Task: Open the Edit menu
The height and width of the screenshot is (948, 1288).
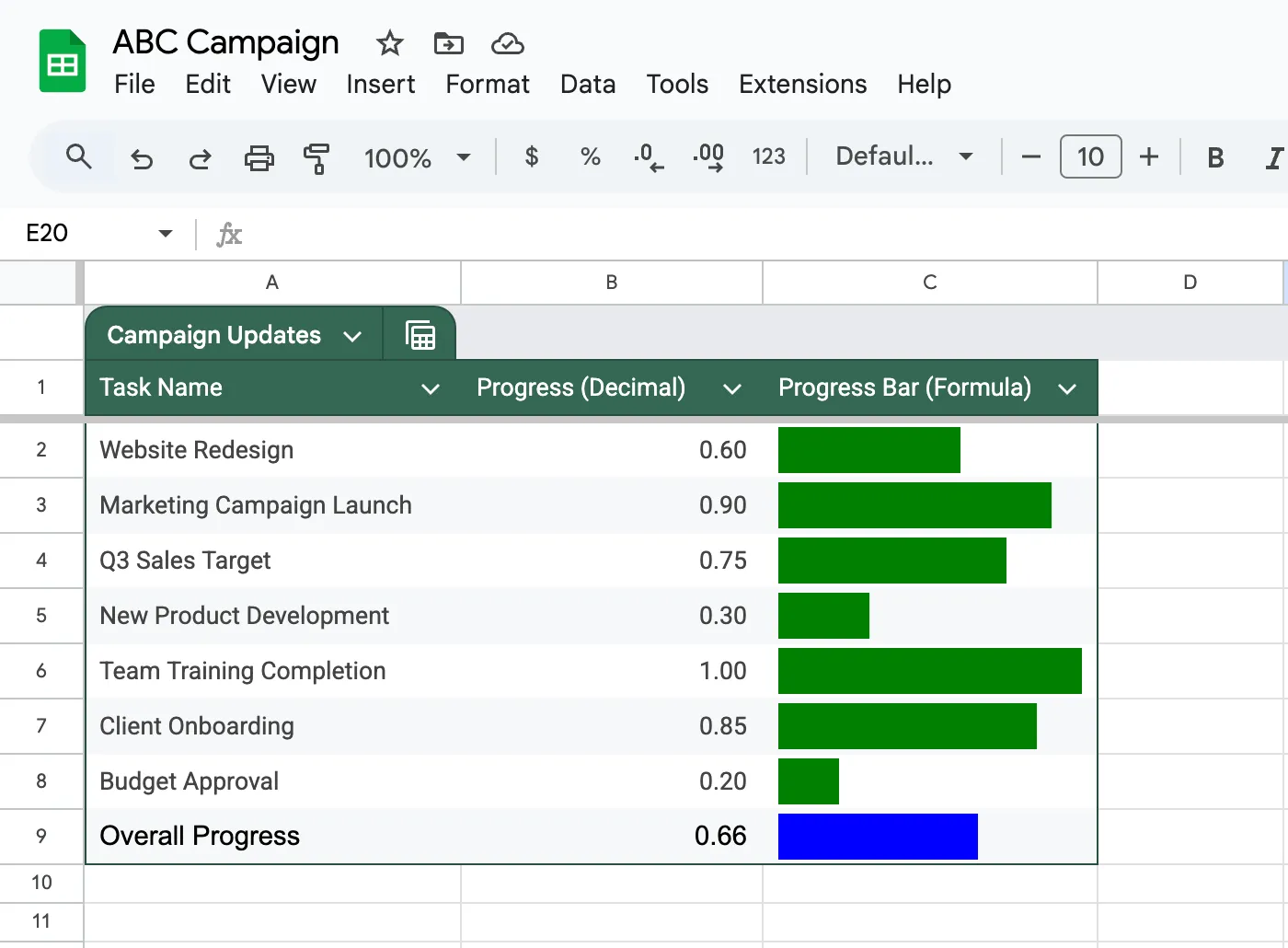Action: coord(208,84)
